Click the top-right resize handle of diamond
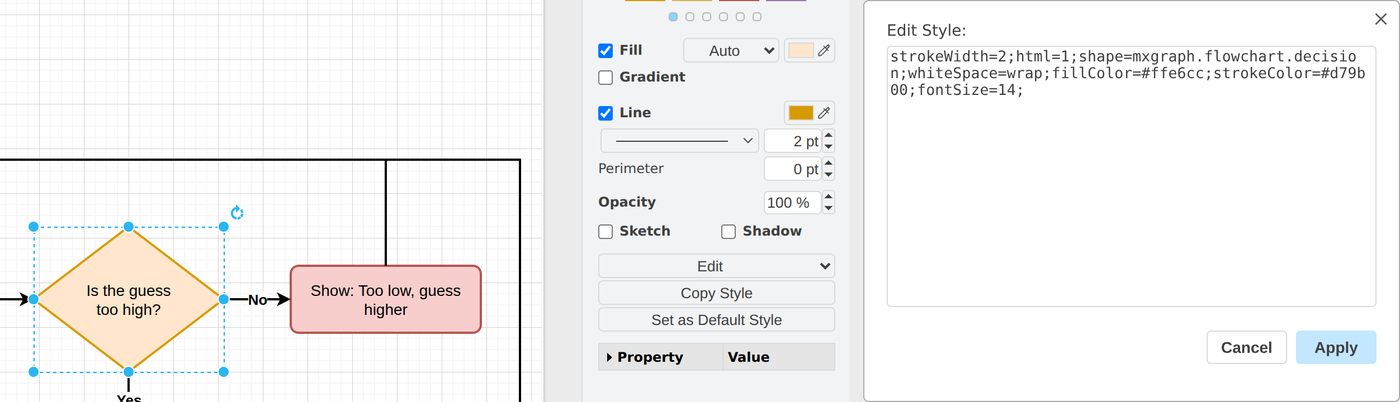 point(223,227)
